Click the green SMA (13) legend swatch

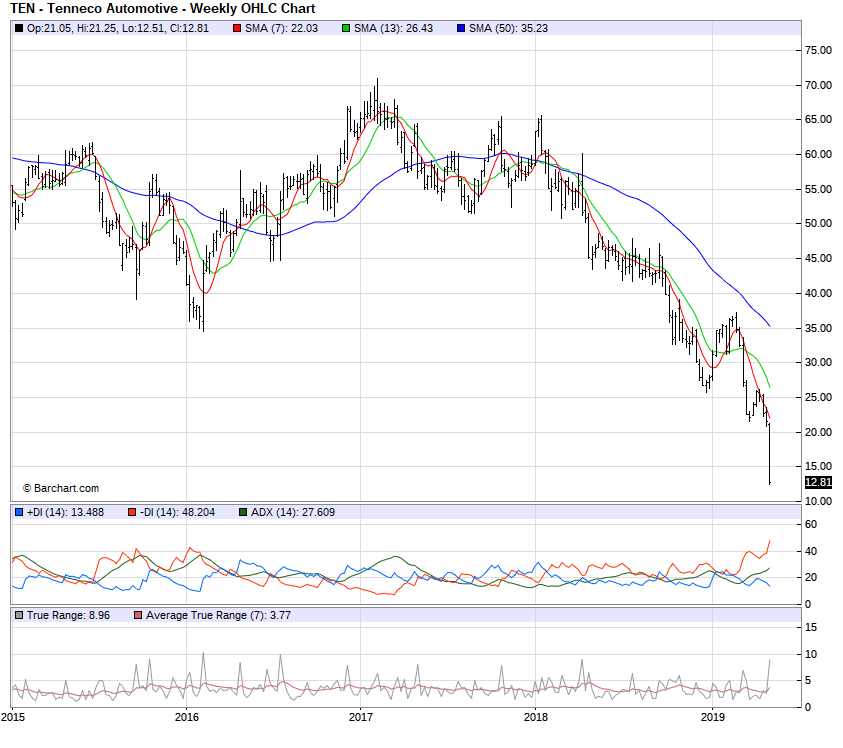(x=346, y=28)
